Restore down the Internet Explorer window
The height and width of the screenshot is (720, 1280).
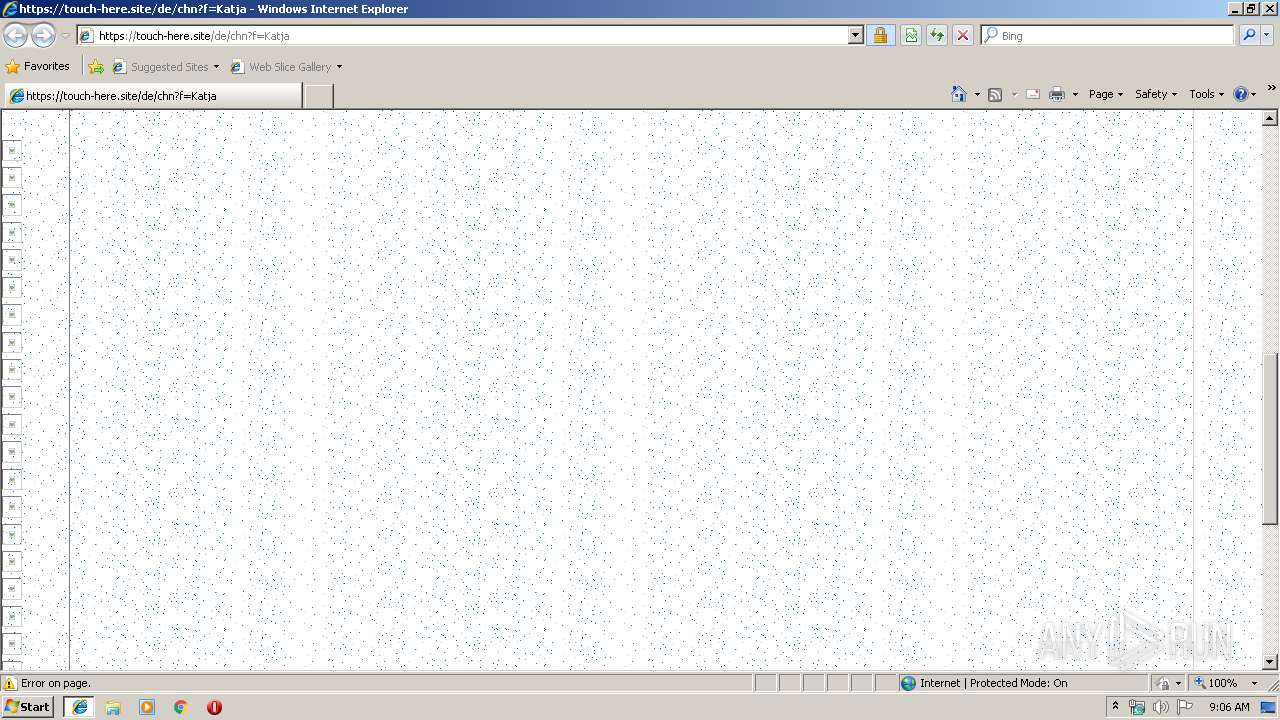(x=1251, y=9)
